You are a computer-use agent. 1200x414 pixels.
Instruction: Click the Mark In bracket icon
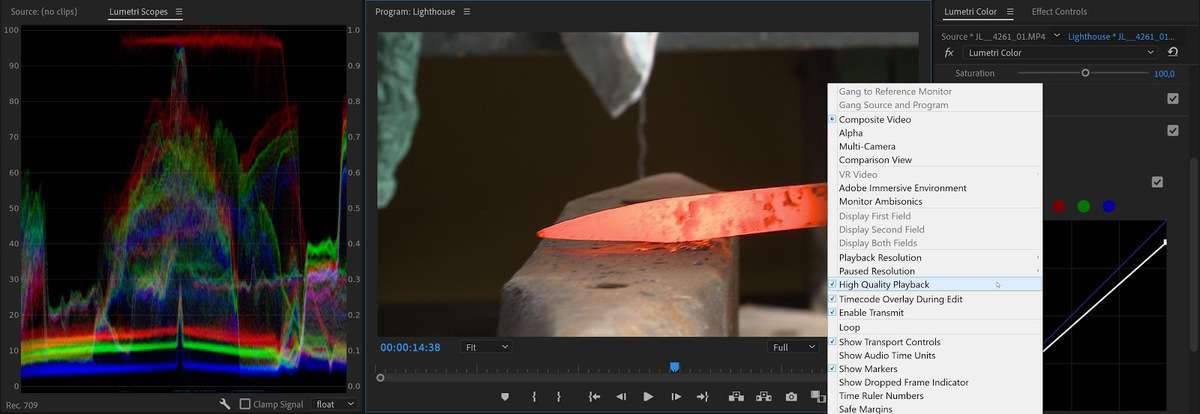(534, 397)
